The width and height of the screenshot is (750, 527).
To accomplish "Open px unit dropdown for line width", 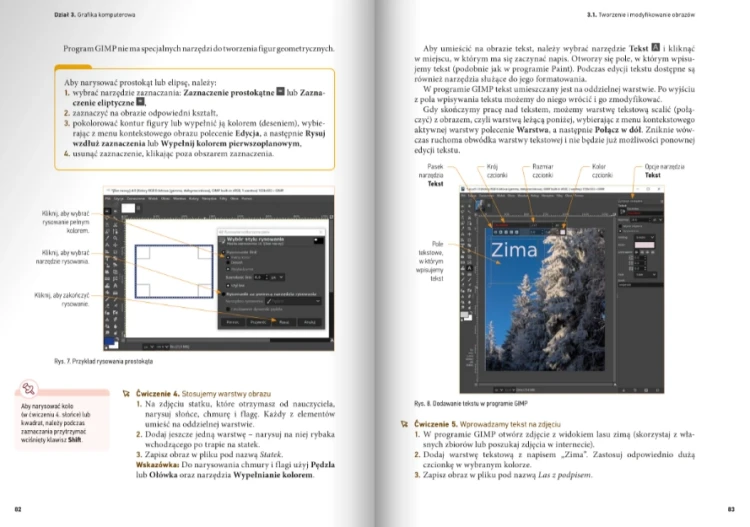I will (x=277, y=277).
